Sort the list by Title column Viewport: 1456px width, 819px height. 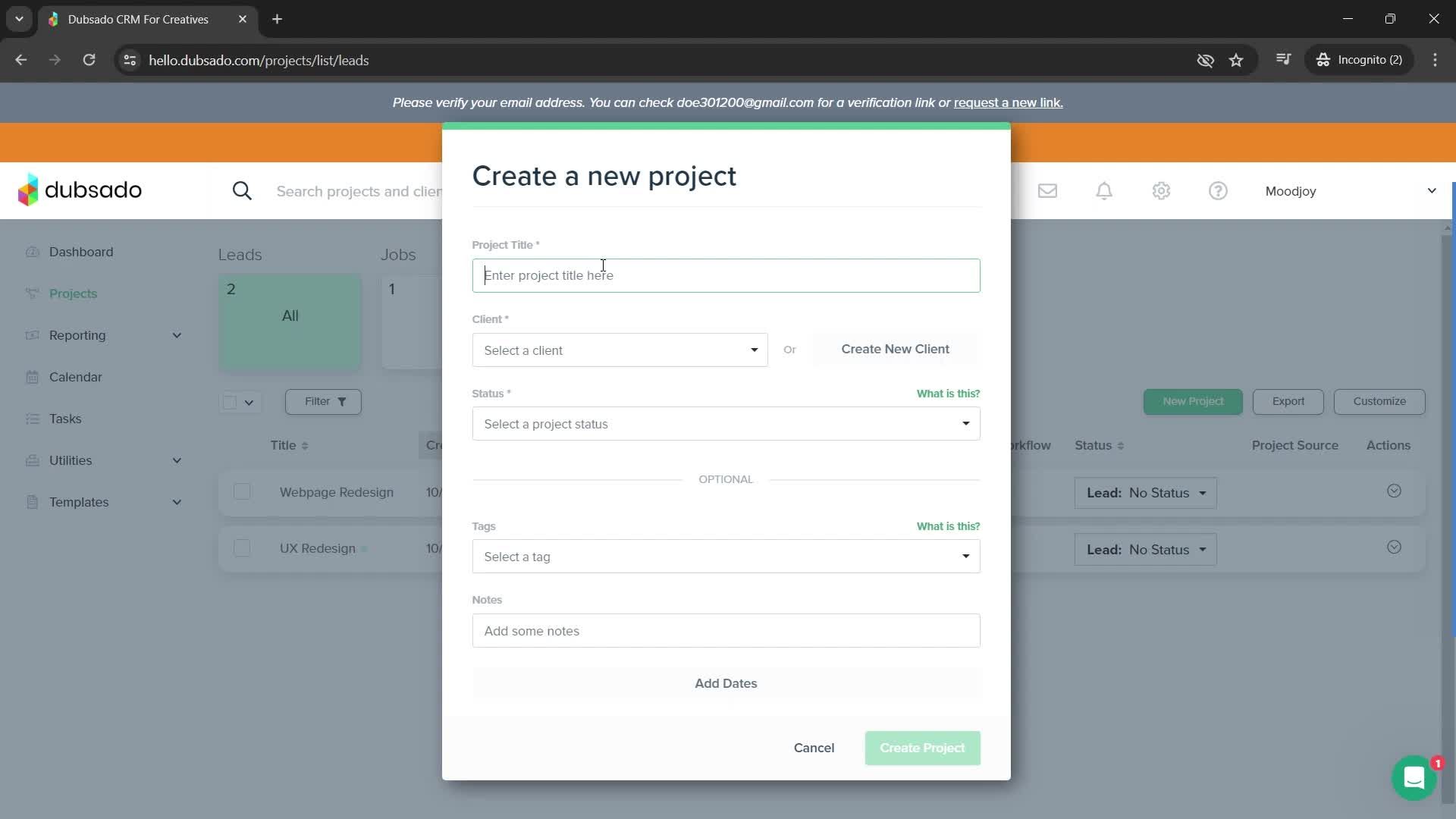click(x=289, y=445)
